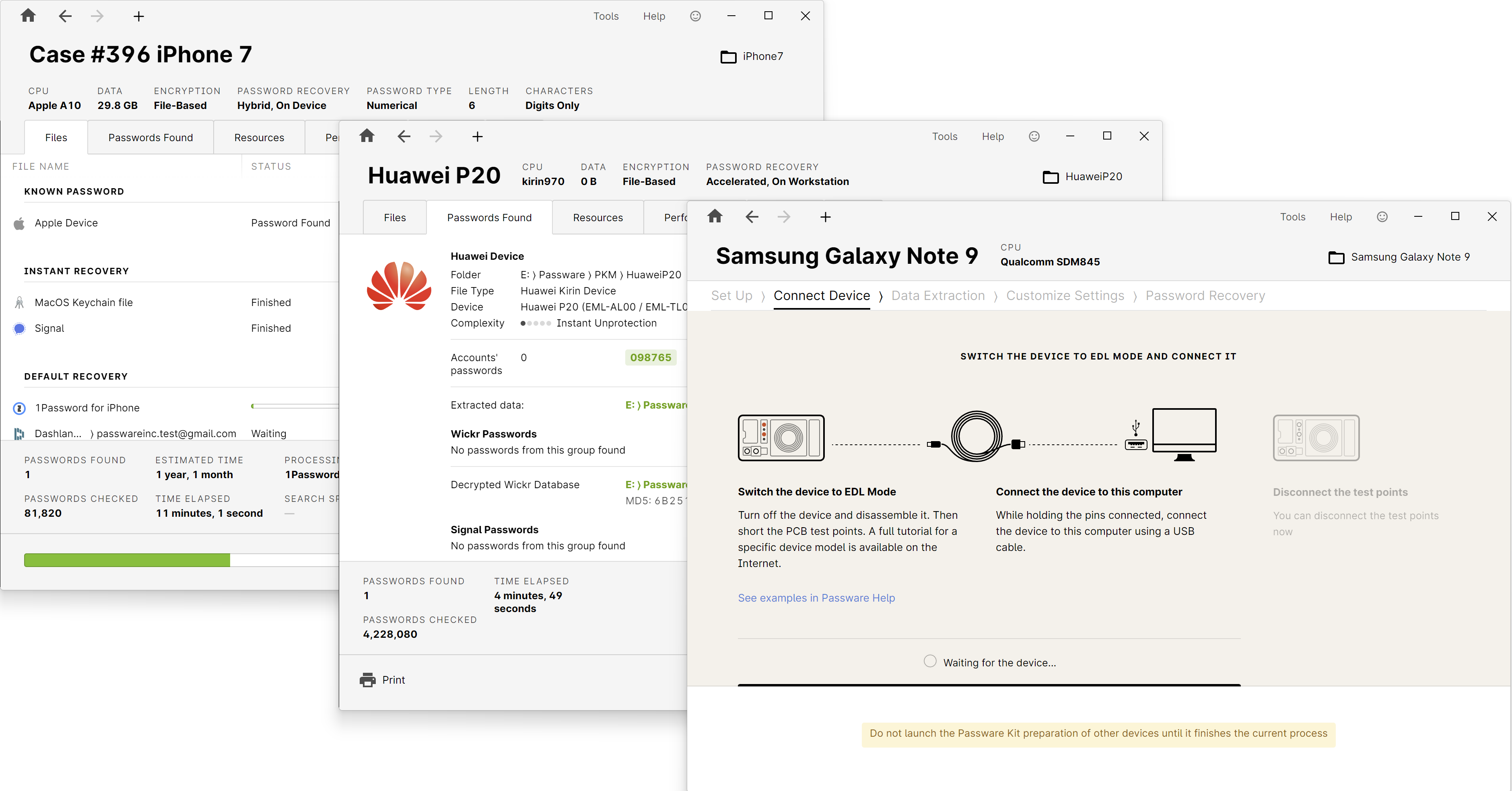The height and width of the screenshot is (791, 1512).
Task: Select the 1Password for iPhone icon
Action: (x=19, y=408)
